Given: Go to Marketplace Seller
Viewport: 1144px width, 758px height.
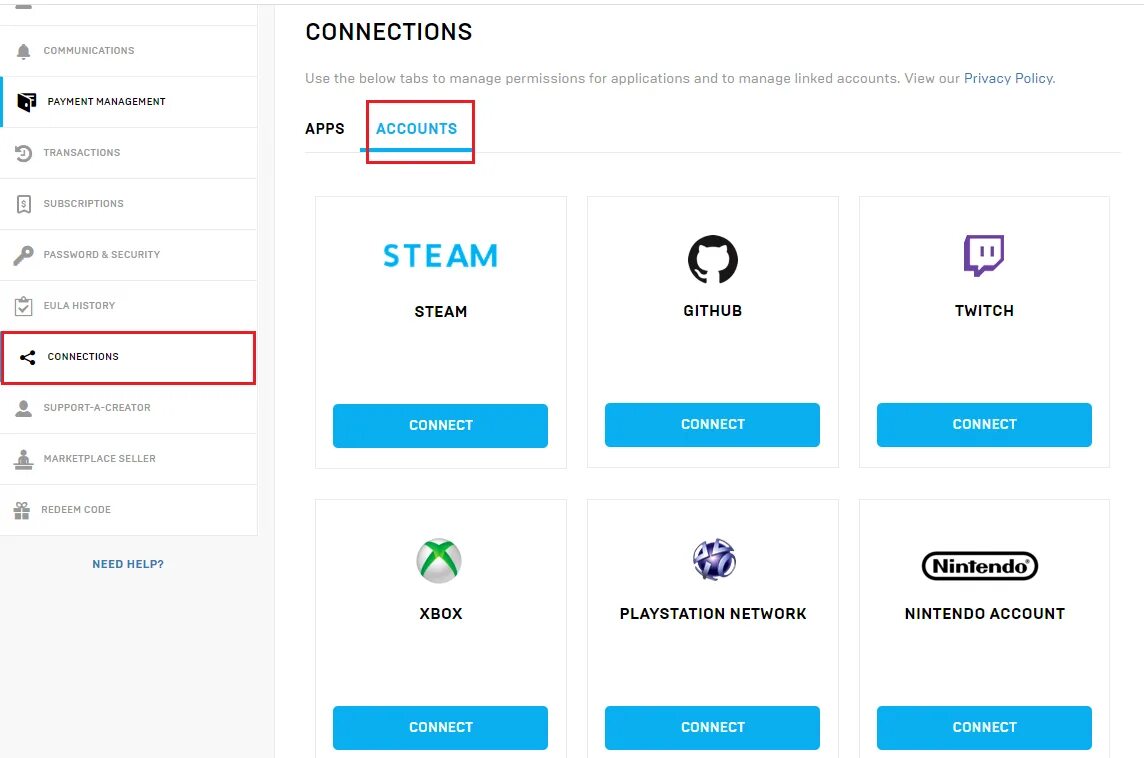Looking at the screenshot, I should (128, 460).
